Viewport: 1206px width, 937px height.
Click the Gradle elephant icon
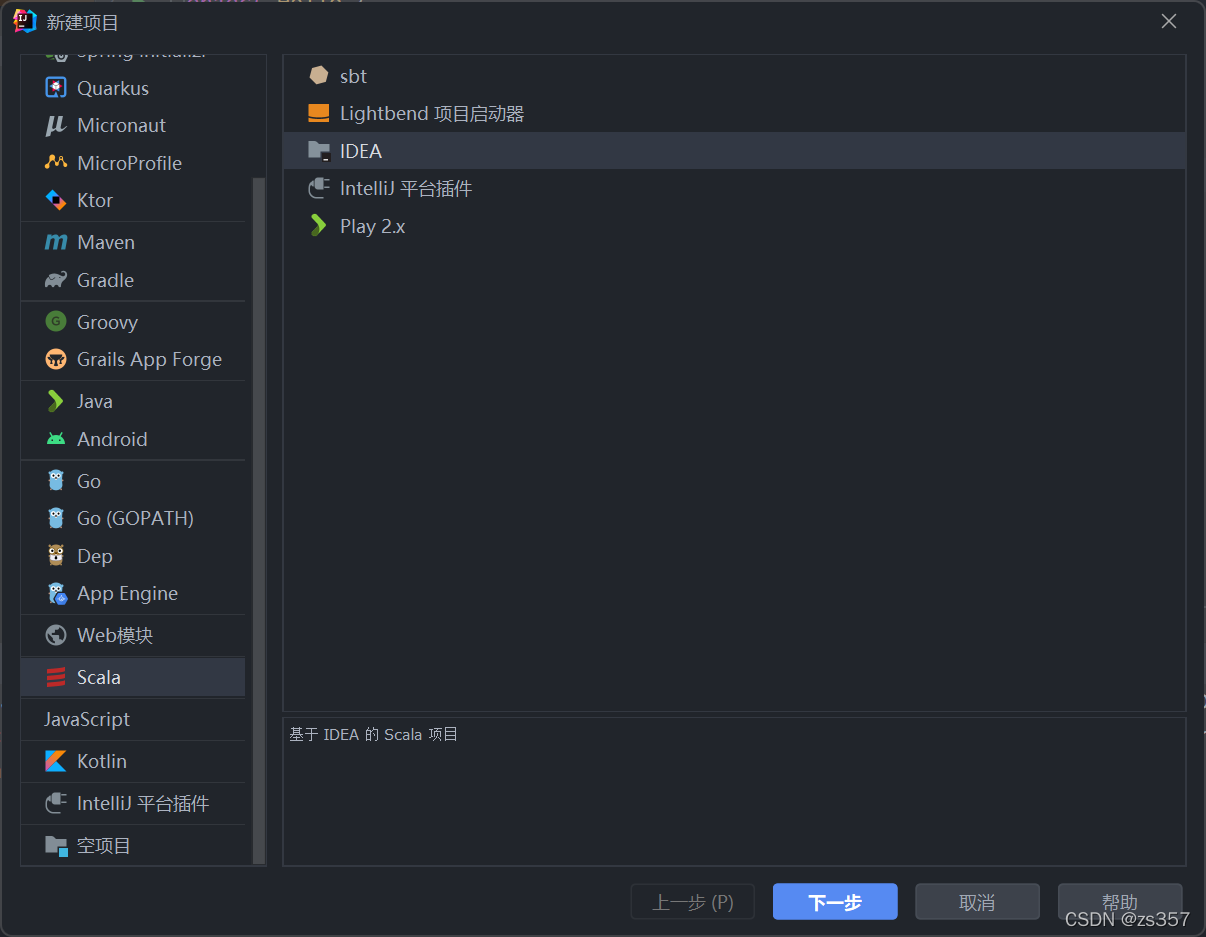(56, 280)
